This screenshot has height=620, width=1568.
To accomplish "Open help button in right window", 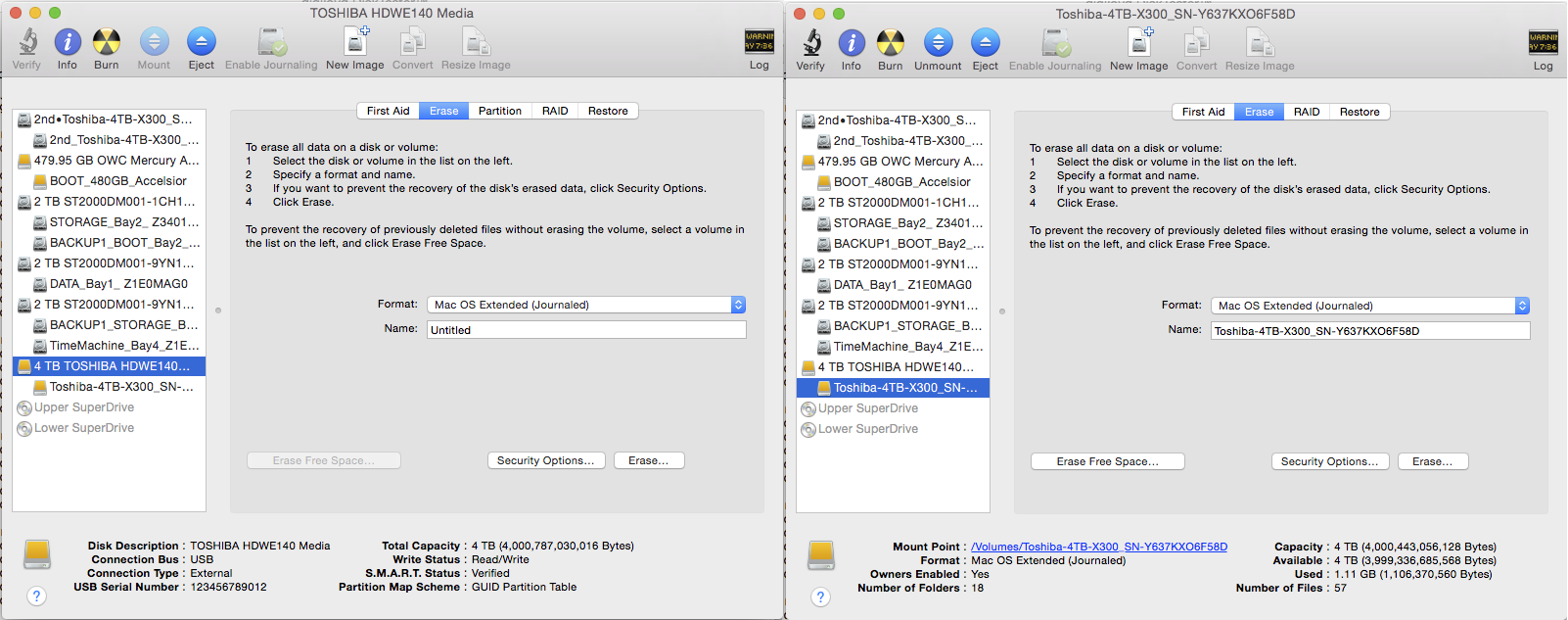I will pyautogui.click(x=821, y=596).
